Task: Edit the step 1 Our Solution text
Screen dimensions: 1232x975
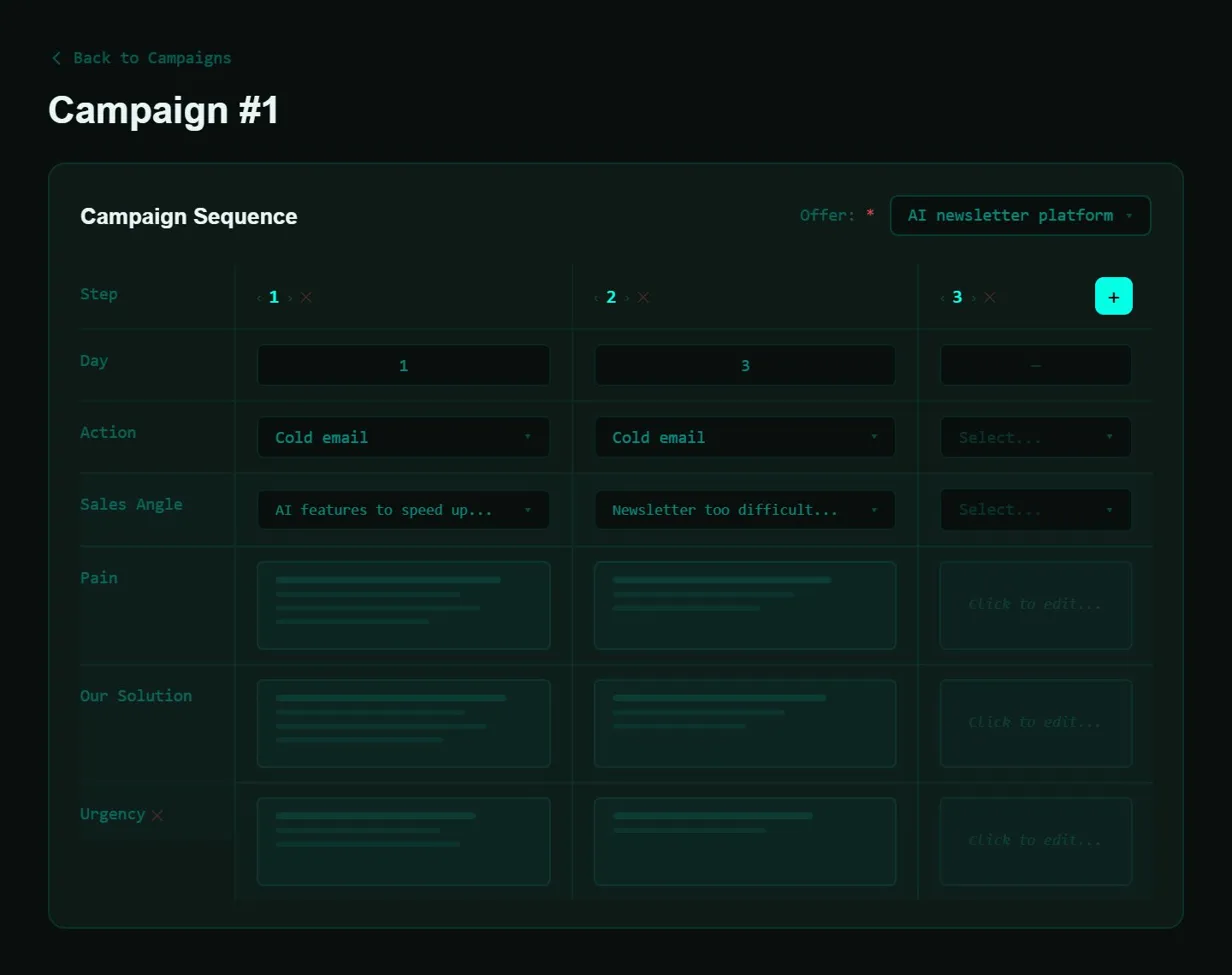Action: pos(403,723)
